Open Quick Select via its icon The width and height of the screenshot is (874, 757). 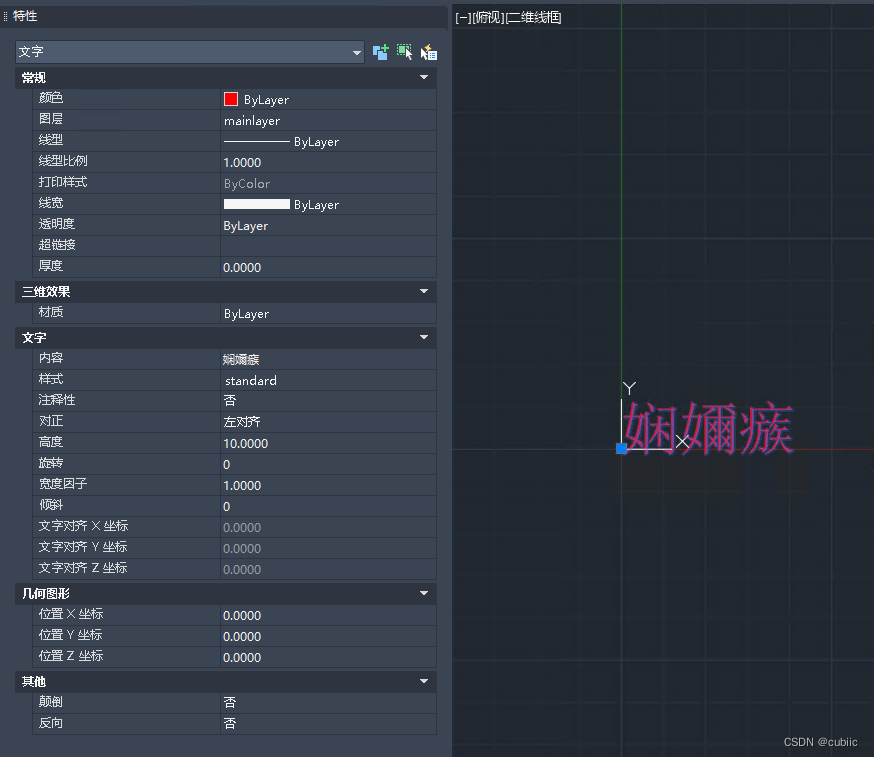[428, 51]
